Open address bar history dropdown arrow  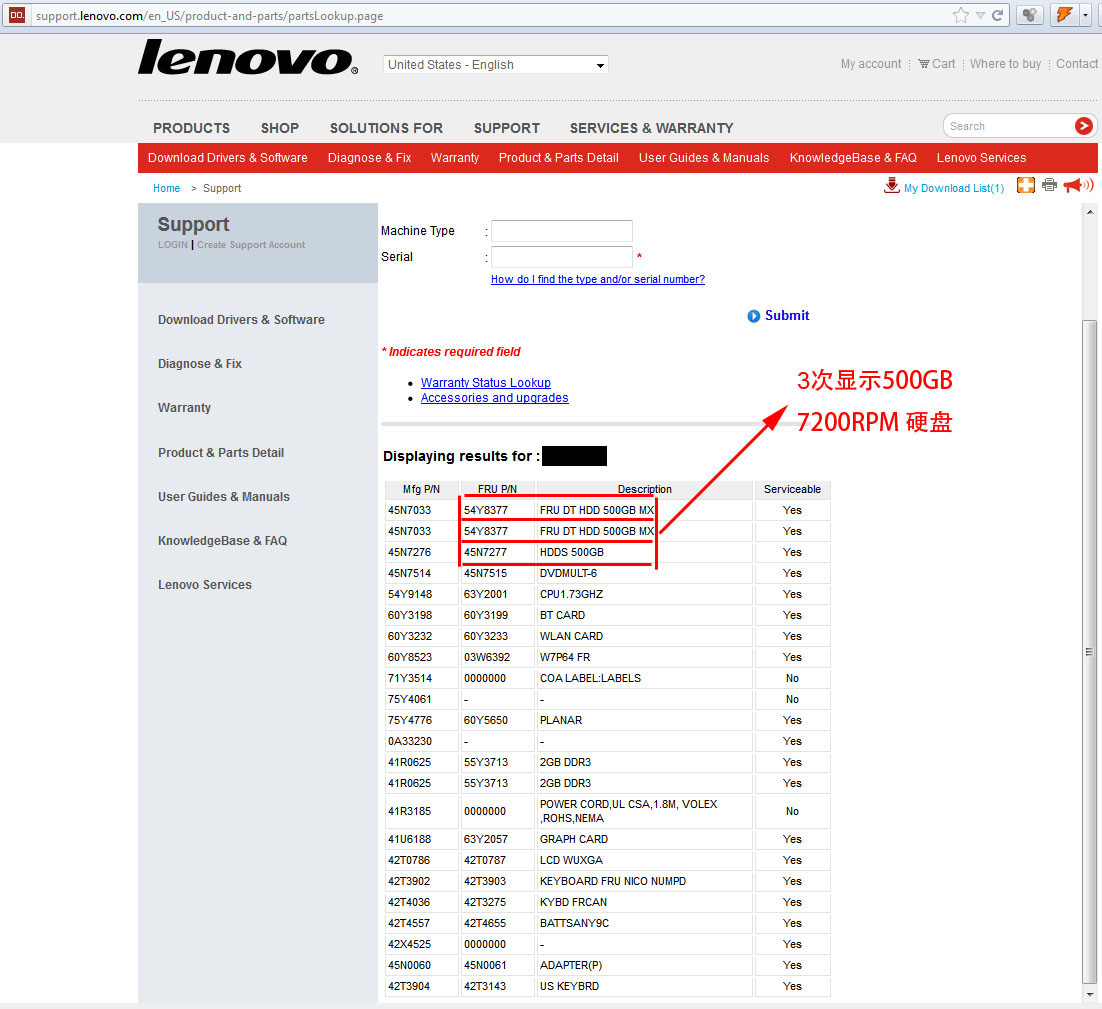pos(980,15)
